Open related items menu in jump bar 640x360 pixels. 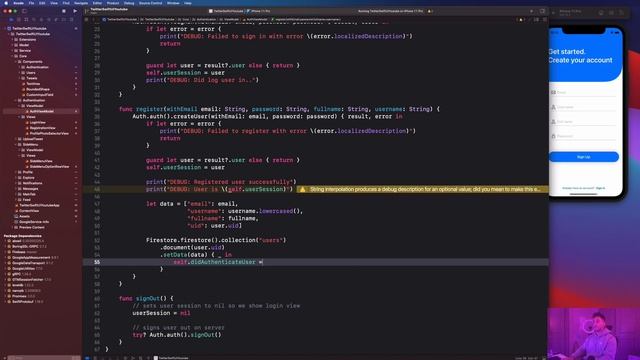86,19
